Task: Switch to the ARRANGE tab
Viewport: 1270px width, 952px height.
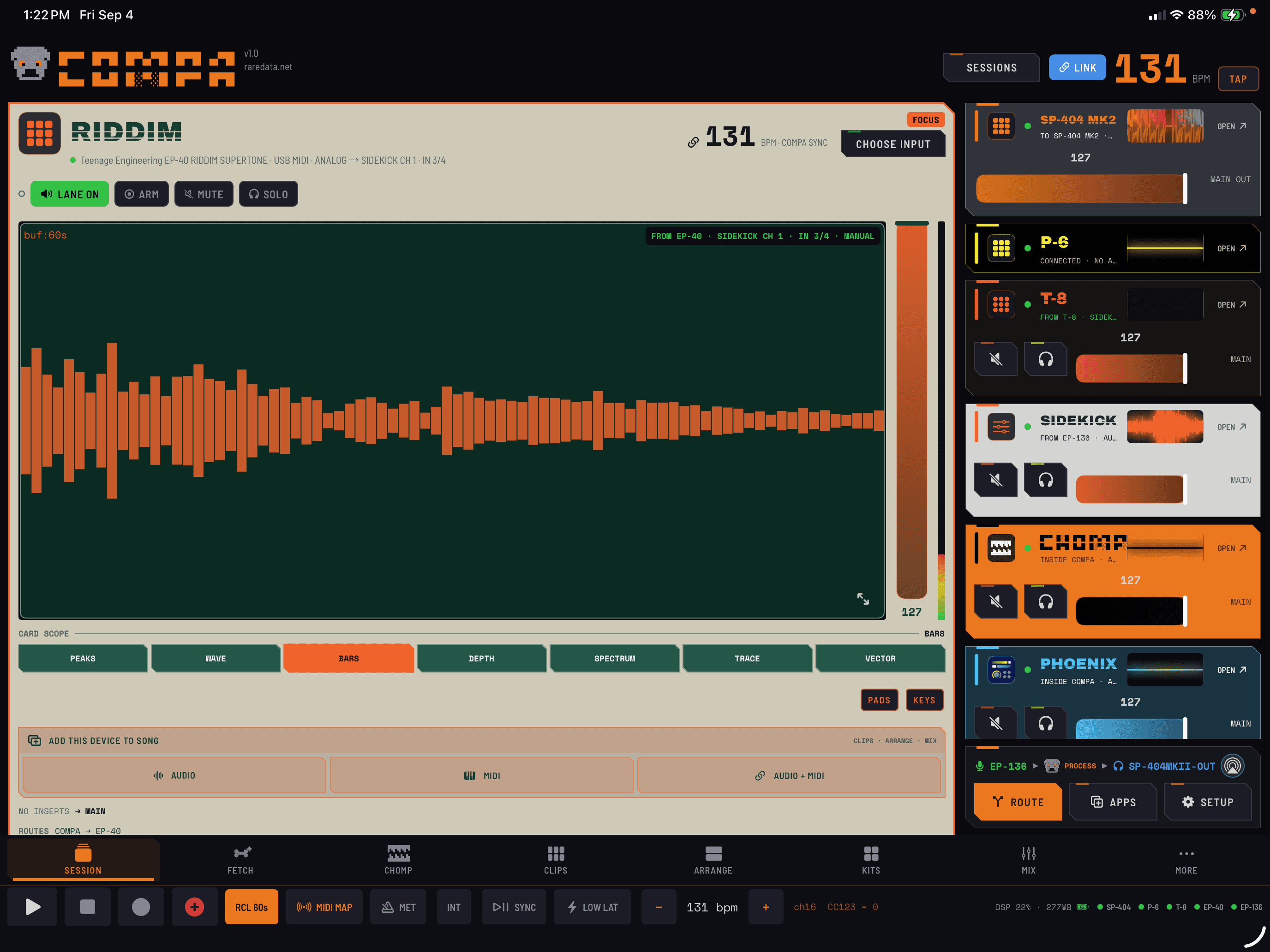Action: pyautogui.click(x=713, y=860)
